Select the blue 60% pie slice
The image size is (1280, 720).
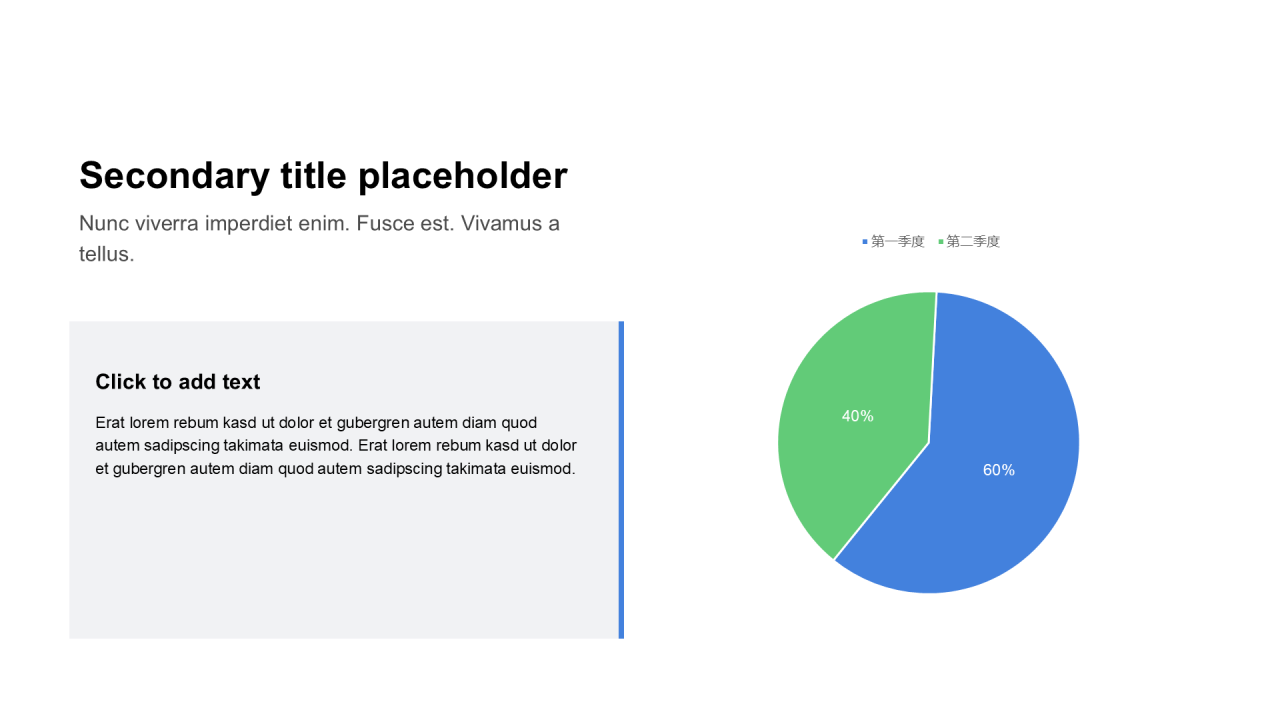1010,520
